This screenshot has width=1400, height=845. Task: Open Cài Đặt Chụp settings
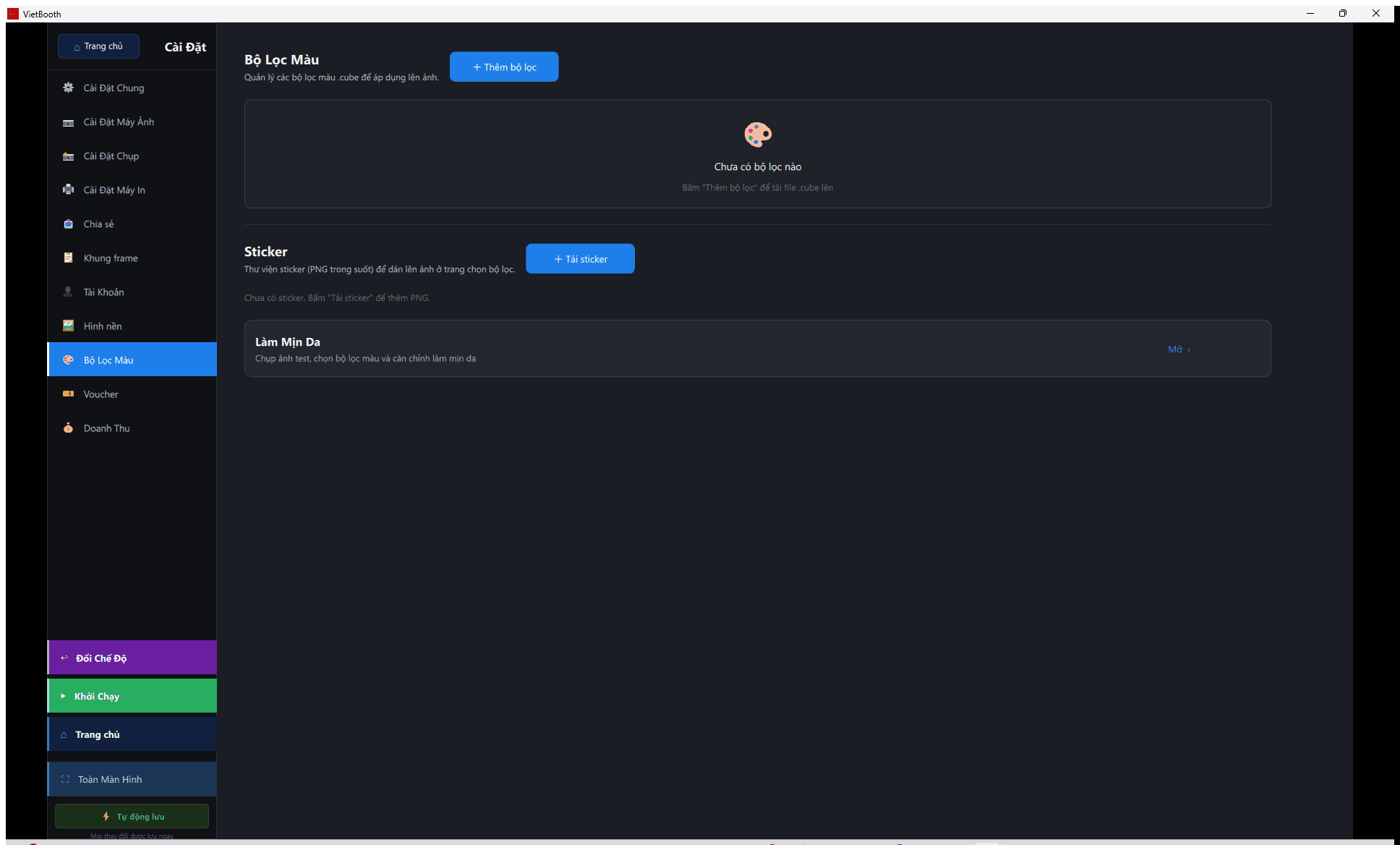132,156
